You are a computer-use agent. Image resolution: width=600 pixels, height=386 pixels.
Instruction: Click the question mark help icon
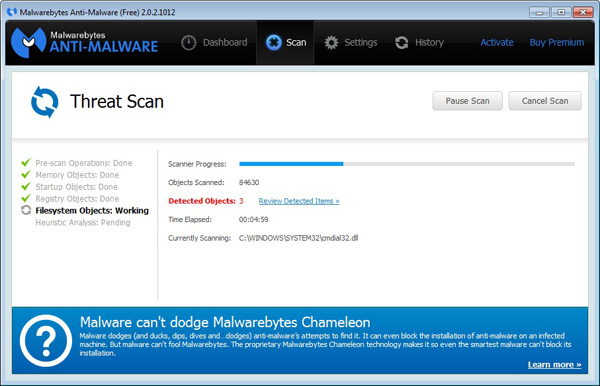pos(46,340)
